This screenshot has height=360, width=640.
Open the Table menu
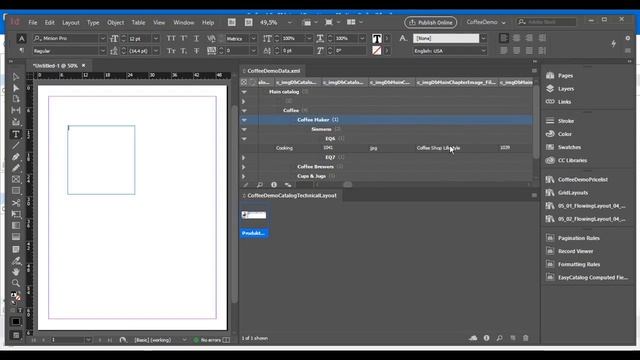coord(138,22)
